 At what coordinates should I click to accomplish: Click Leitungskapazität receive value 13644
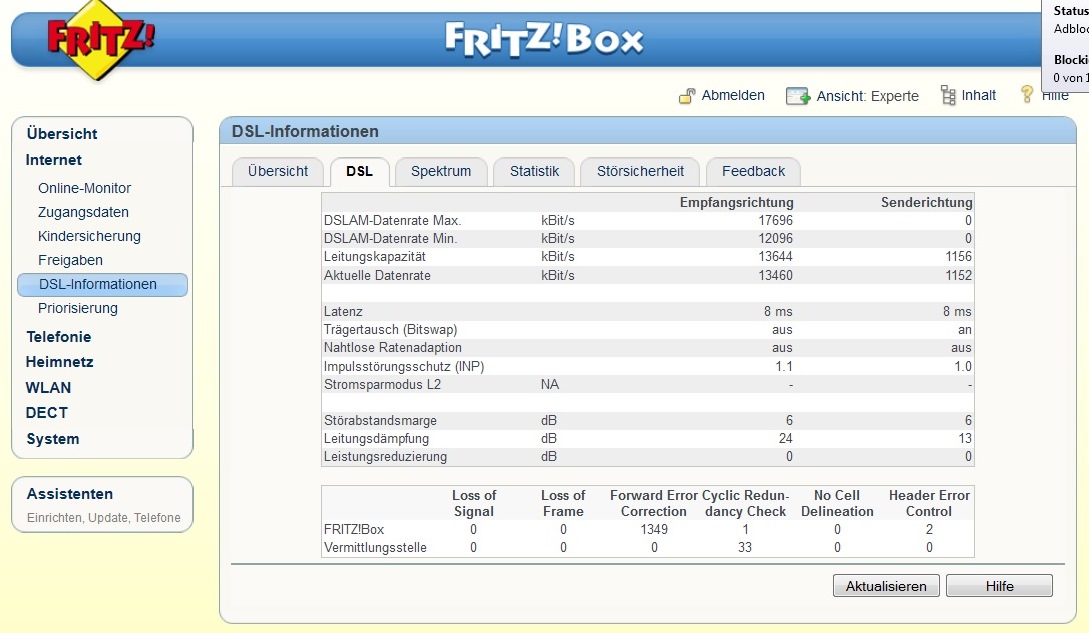(x=775, y=256)
